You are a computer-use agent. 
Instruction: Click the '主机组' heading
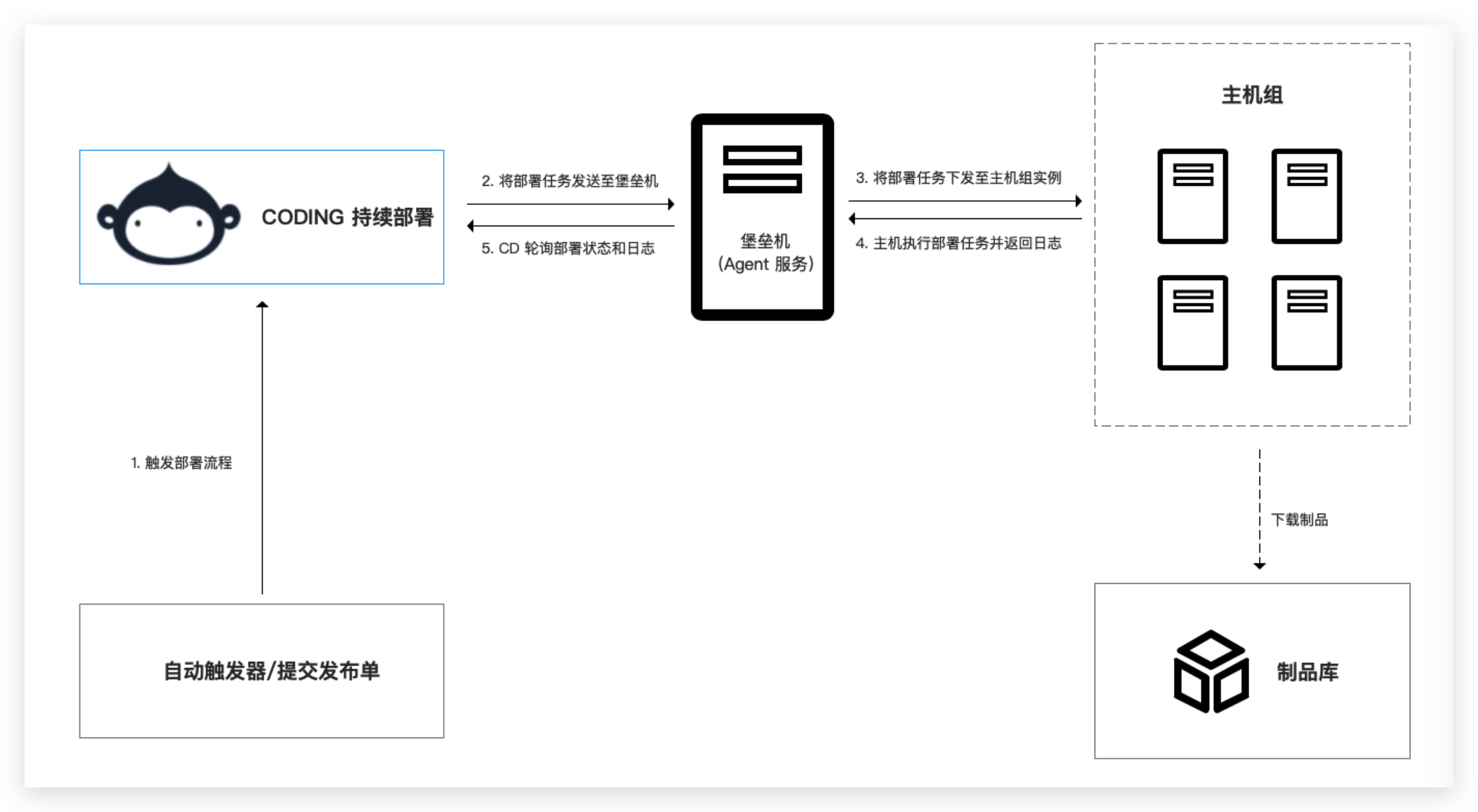point(1252,95)
